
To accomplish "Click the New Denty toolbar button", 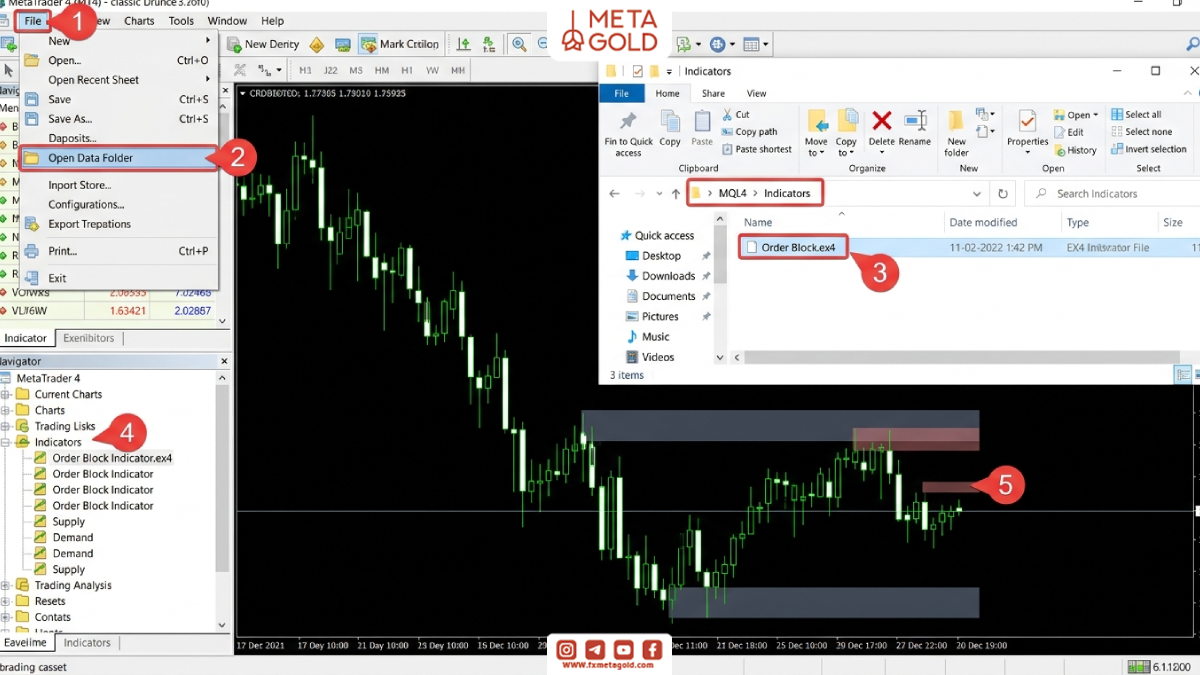I will point(263,44).
